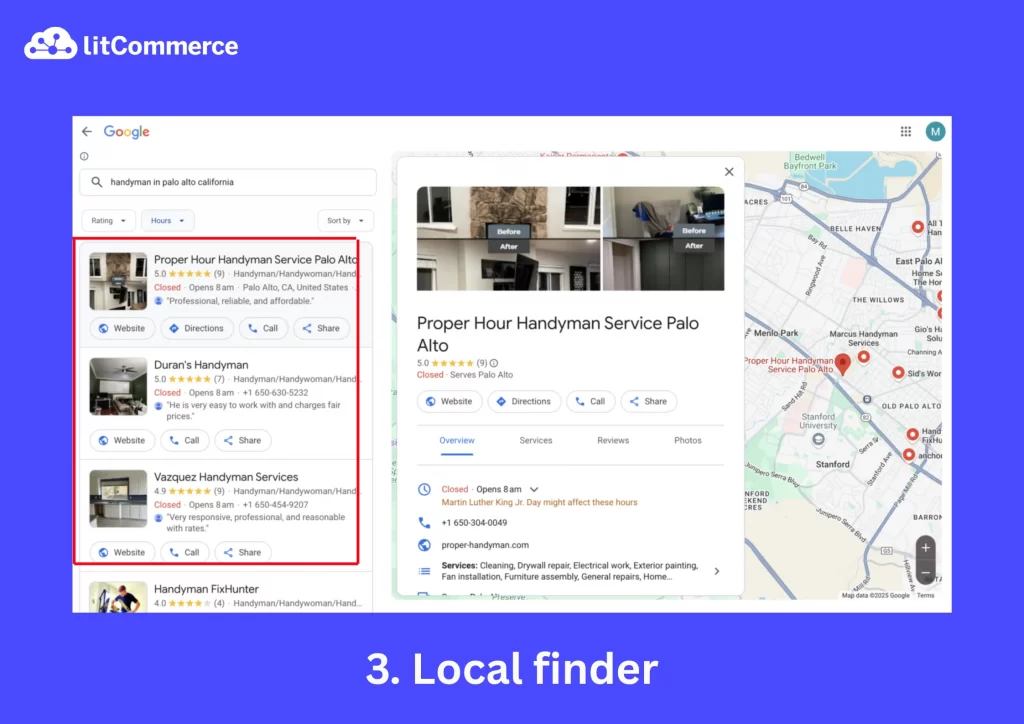Switch to the Reviews tab
This screenshot has width=1024, height=724.
click(x=613, y=441)
